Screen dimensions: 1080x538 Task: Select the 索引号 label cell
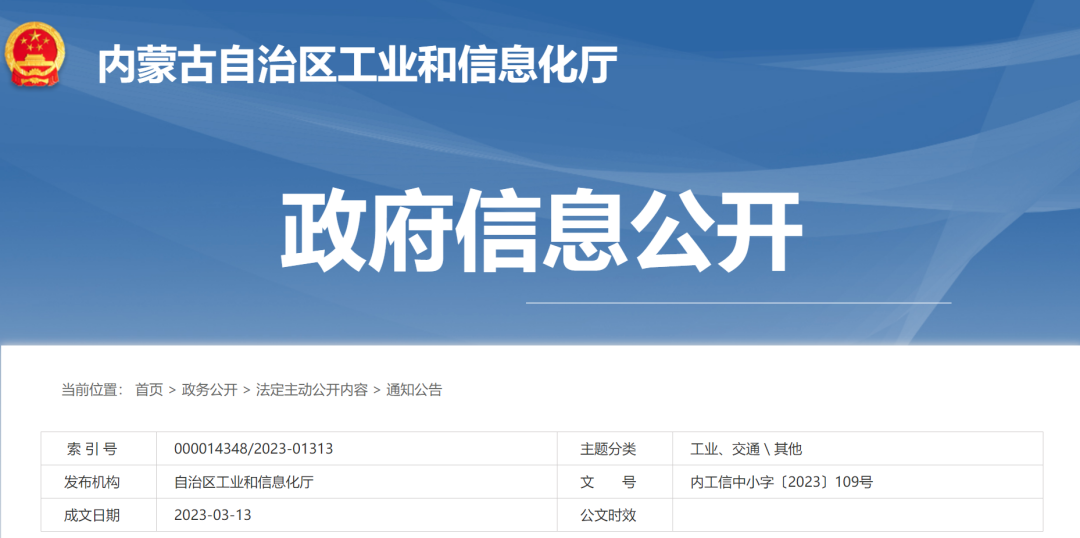98,449
